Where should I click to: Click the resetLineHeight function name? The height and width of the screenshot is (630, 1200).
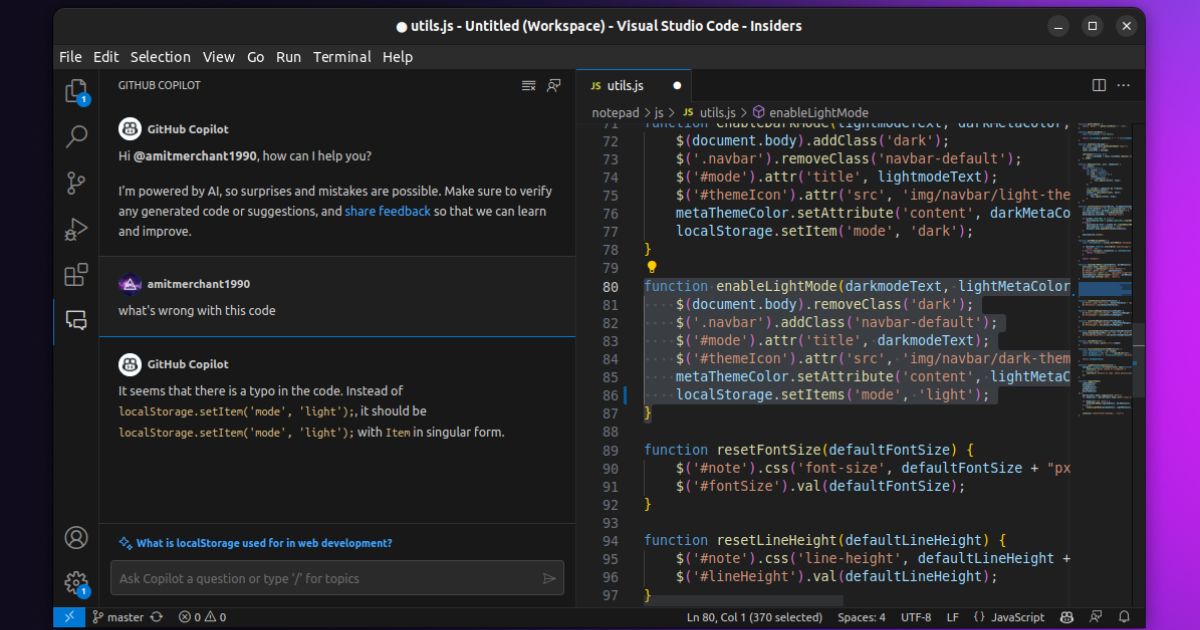pyautogui.click(x=777, y=540)
